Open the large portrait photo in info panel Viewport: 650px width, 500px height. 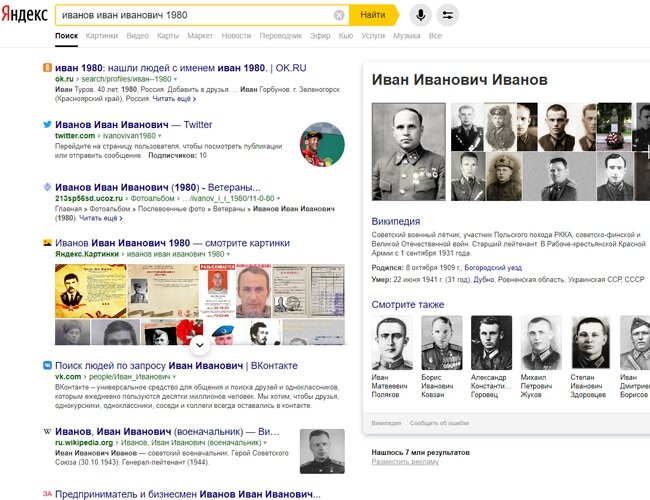408,152
